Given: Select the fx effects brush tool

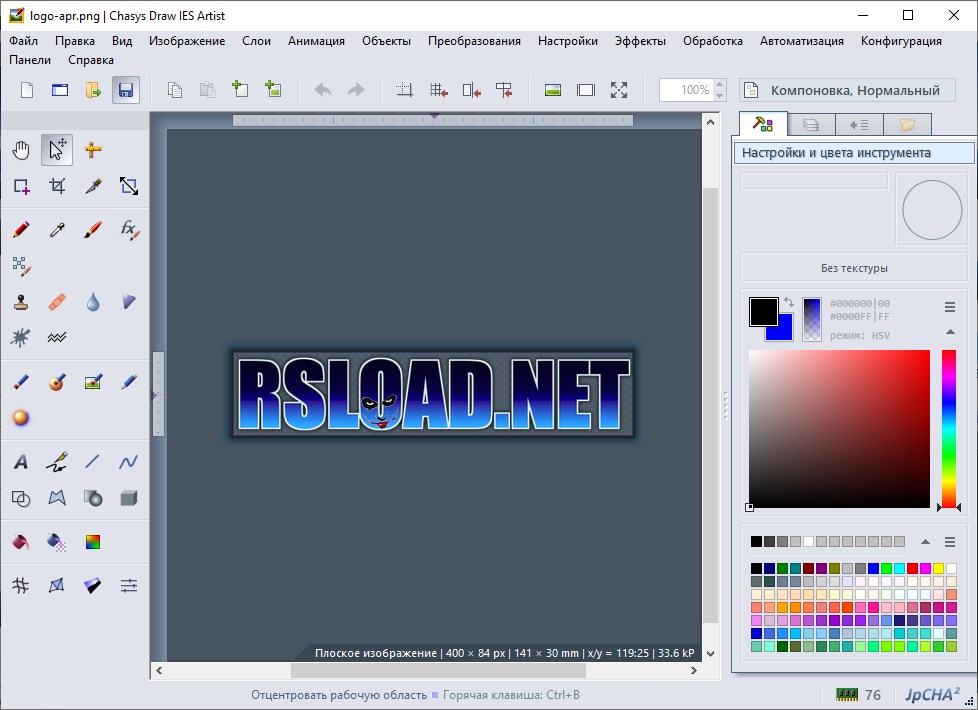Looking at the screenshot, I should (x=129, y=230).
